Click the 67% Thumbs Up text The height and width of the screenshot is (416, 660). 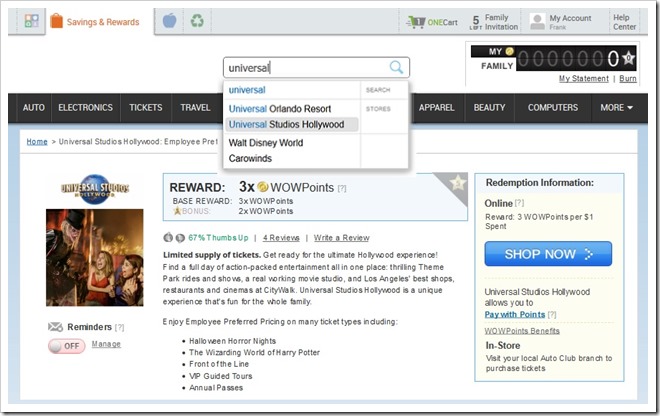[x=218, y=238]
